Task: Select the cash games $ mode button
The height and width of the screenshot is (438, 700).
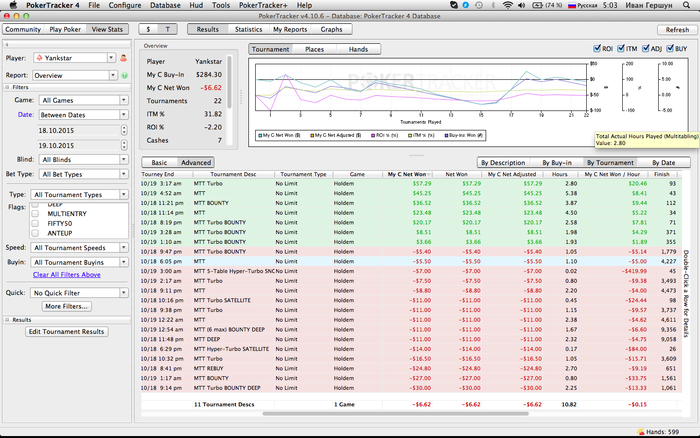Action: point(148,29)
